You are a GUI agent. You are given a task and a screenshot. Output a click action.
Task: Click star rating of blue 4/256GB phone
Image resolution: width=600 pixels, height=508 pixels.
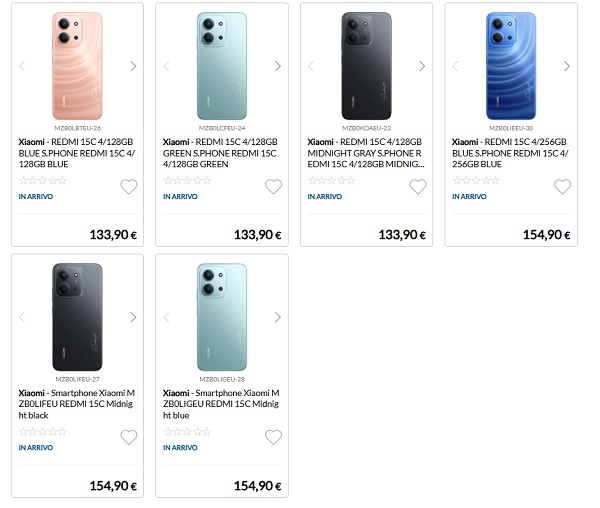(x=476, y=181)
